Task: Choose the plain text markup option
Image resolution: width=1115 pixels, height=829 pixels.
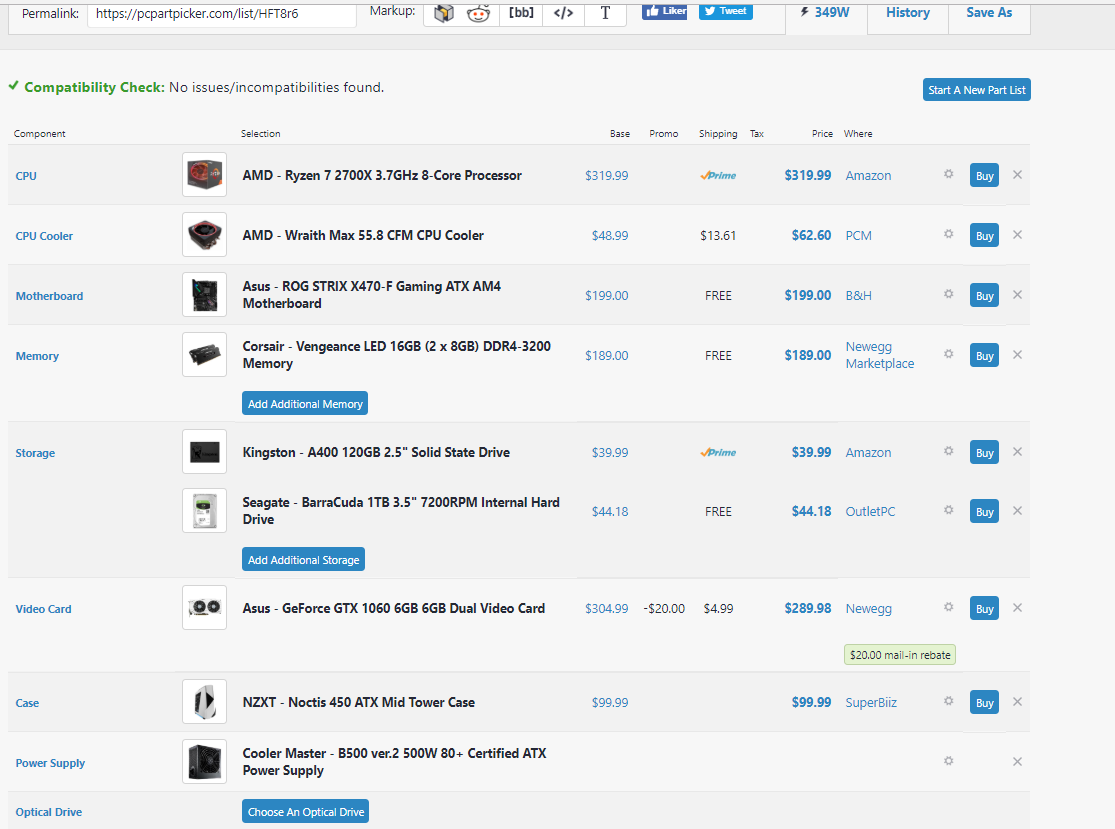Action: click(605, 13)
